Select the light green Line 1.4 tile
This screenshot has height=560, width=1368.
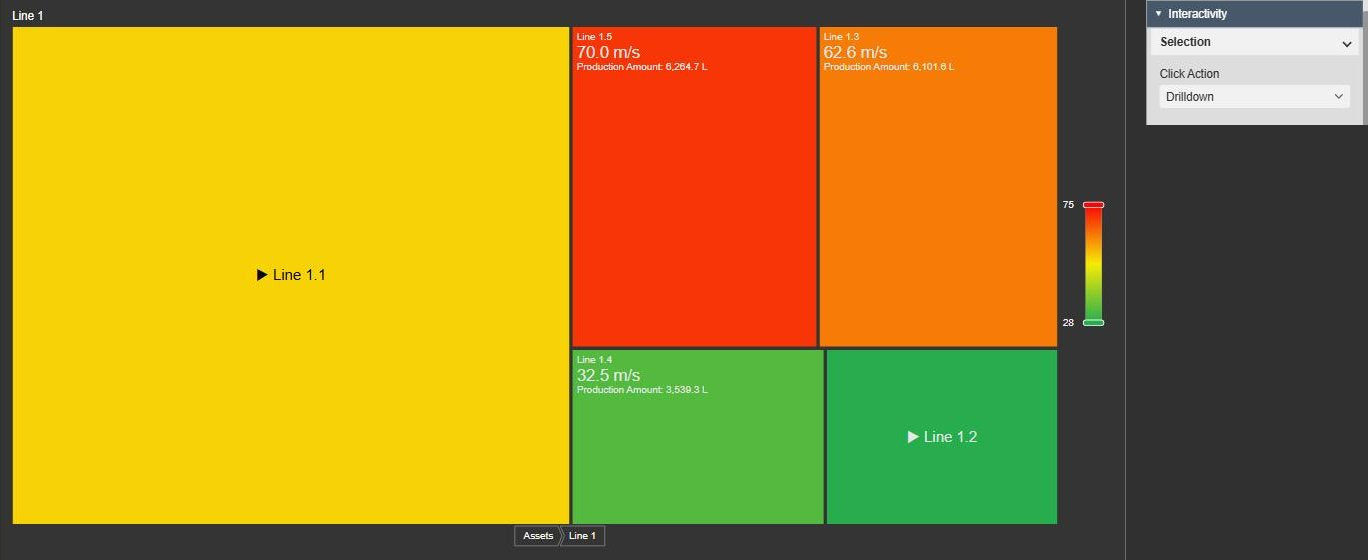697,437
